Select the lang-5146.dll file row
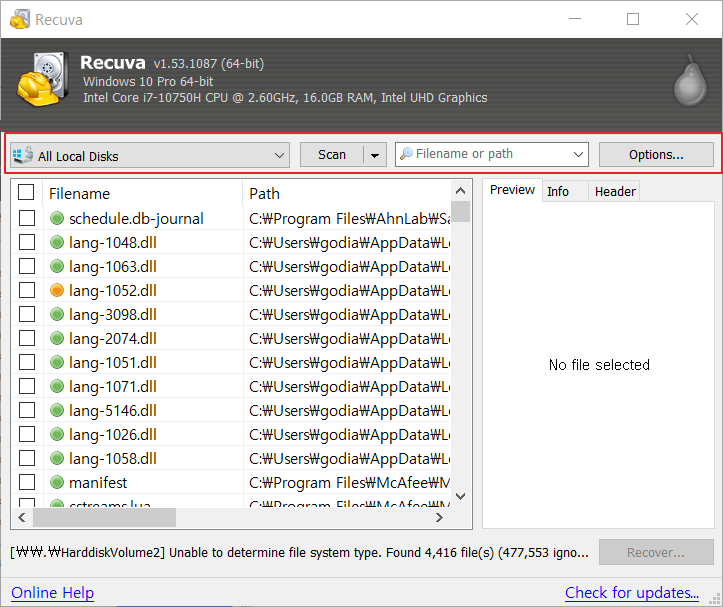This screenshot has width=723, height=607. point(231,410)
